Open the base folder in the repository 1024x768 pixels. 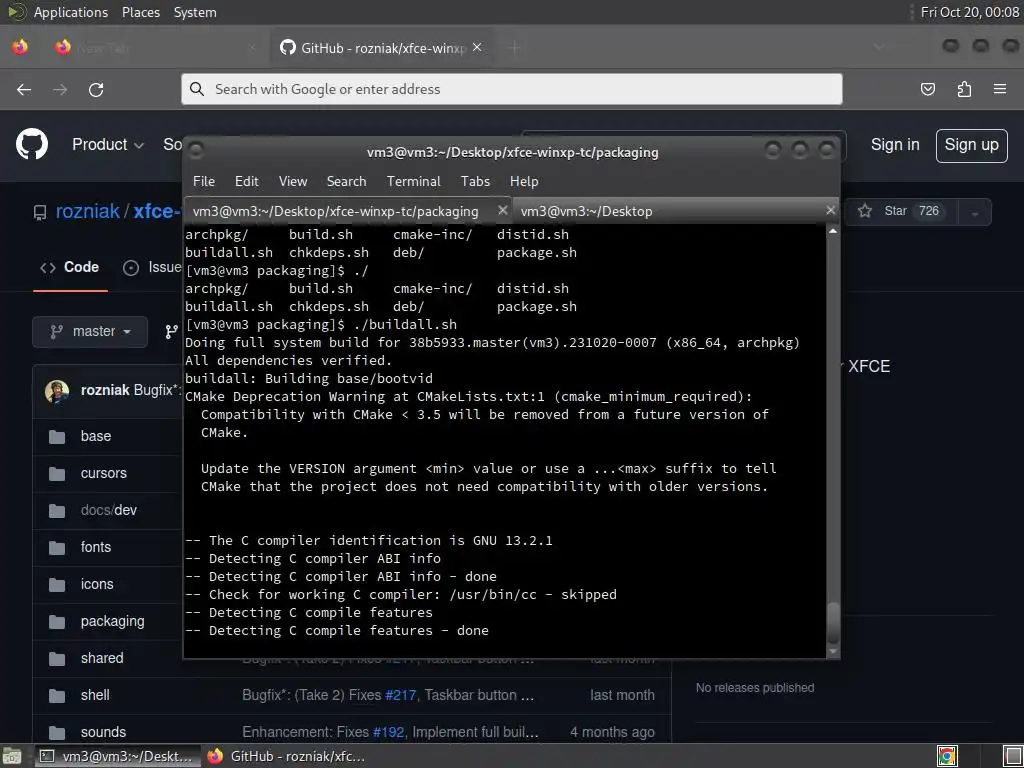click(x=96, y=436)
